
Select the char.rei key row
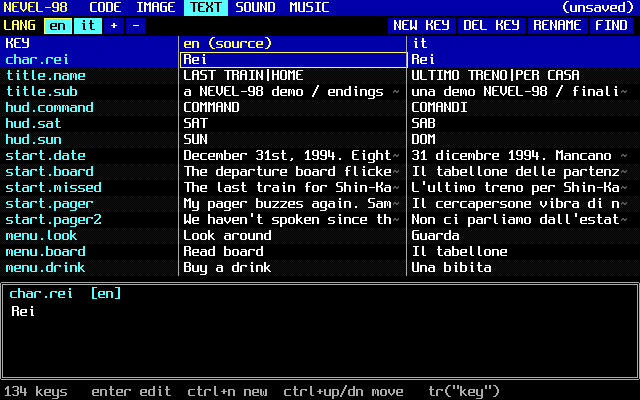click(x=89, y=60)
